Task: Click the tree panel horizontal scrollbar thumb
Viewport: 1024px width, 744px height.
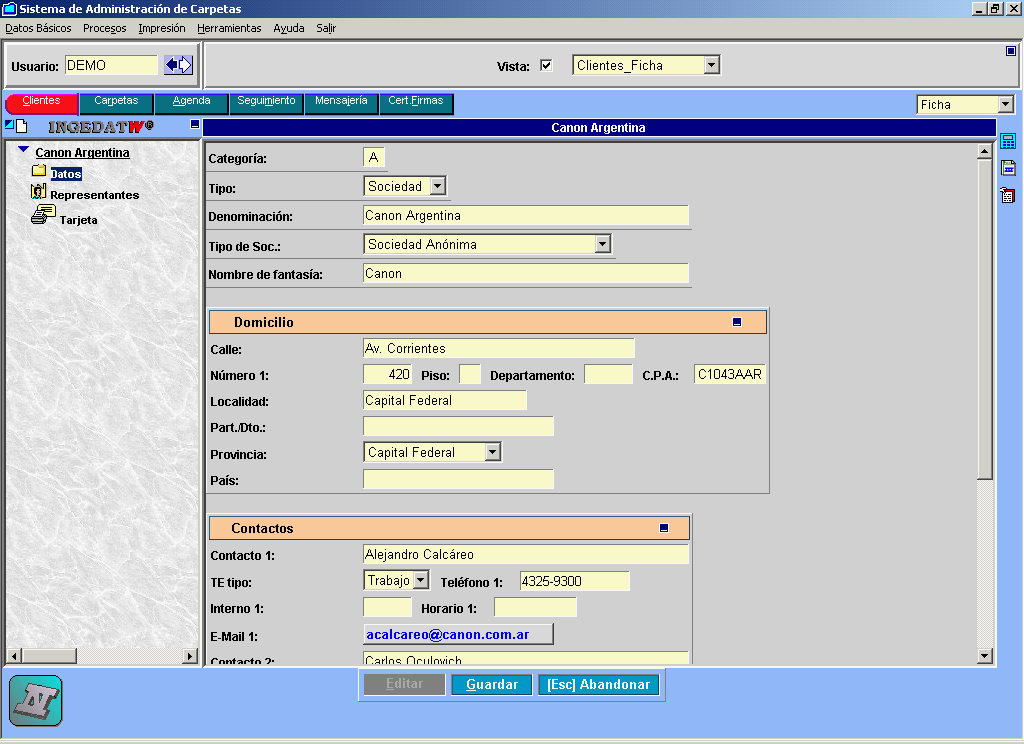Action: pyautogui.click(x=50, y=655)
